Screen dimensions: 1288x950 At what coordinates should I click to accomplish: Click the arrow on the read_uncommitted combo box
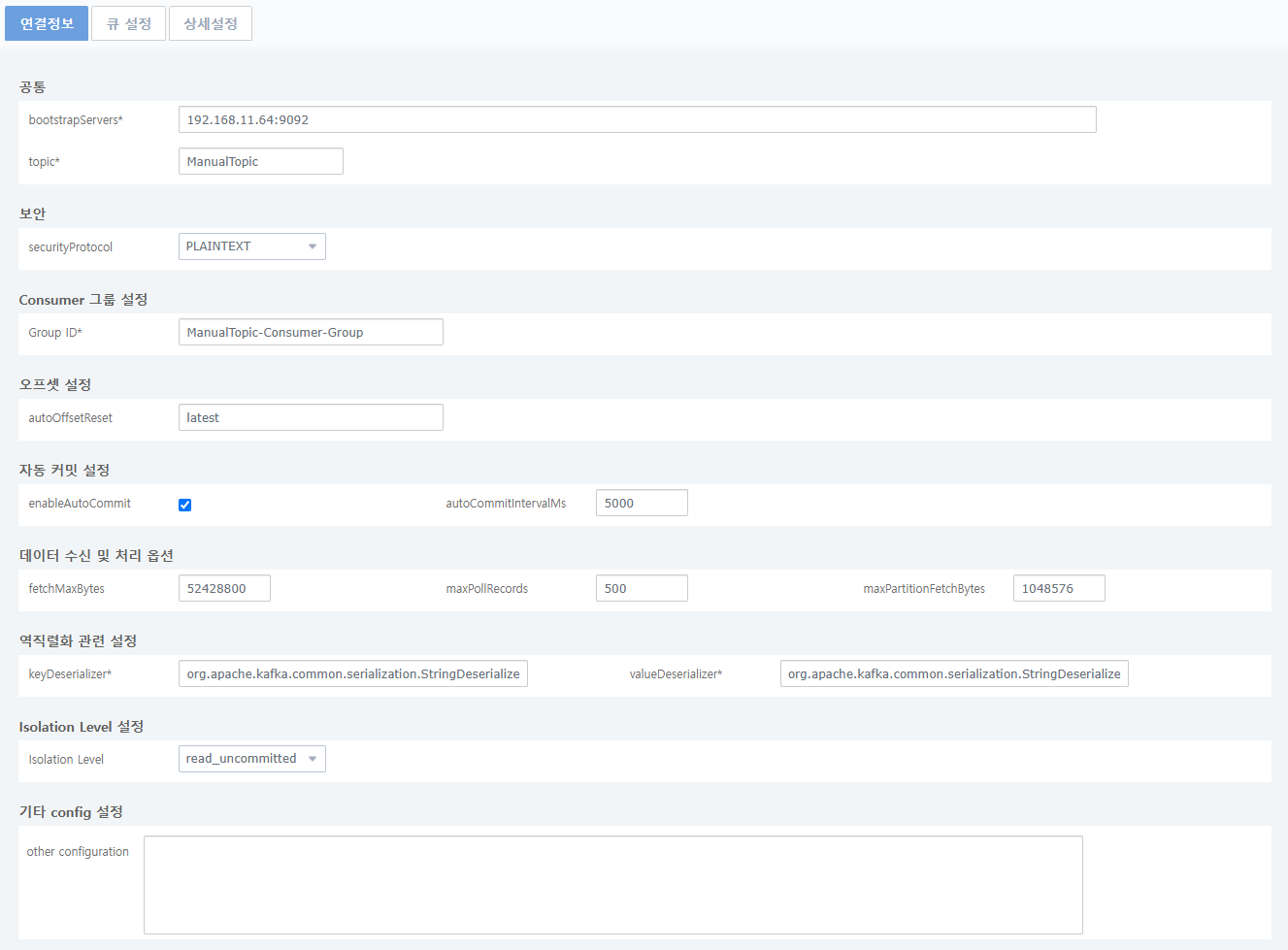click(x=313, y=759)
